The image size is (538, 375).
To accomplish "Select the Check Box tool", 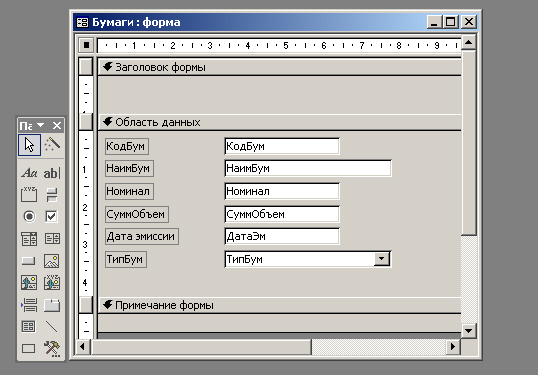I will coord(52,216).
